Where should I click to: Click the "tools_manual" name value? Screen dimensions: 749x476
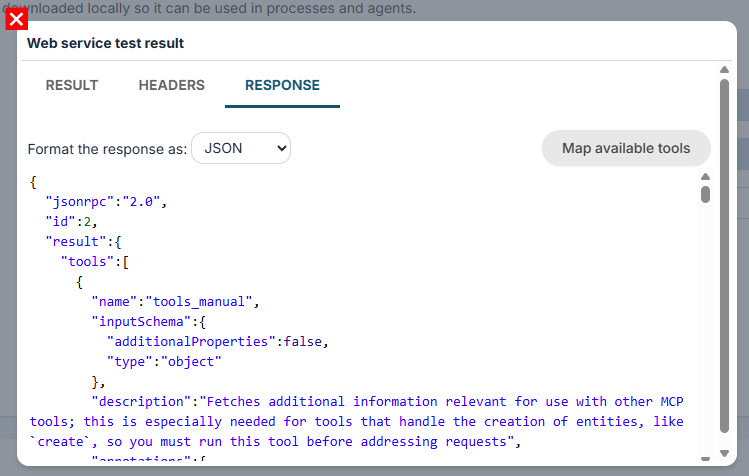click(x=199, y=302)
